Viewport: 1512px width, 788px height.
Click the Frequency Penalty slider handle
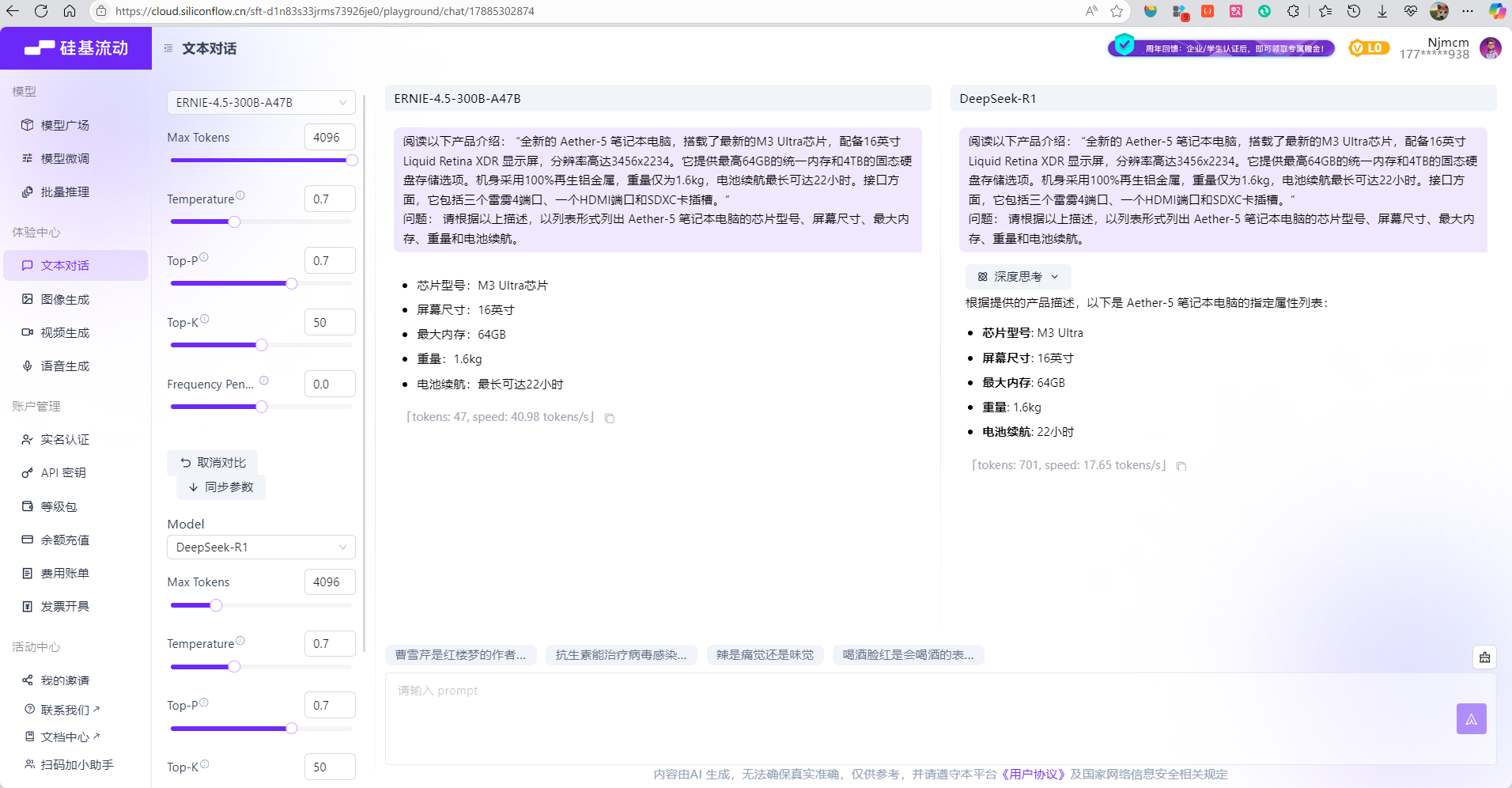262,407
